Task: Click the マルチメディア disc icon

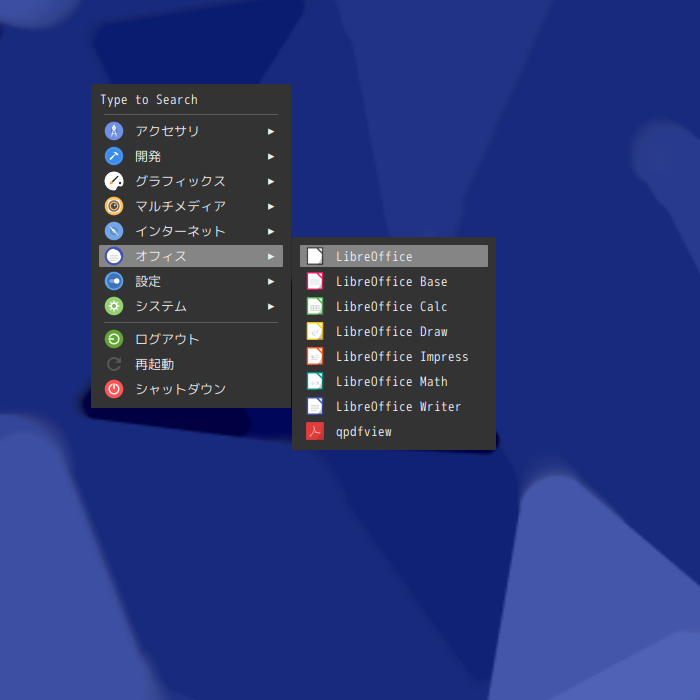Action: (114, 206)
